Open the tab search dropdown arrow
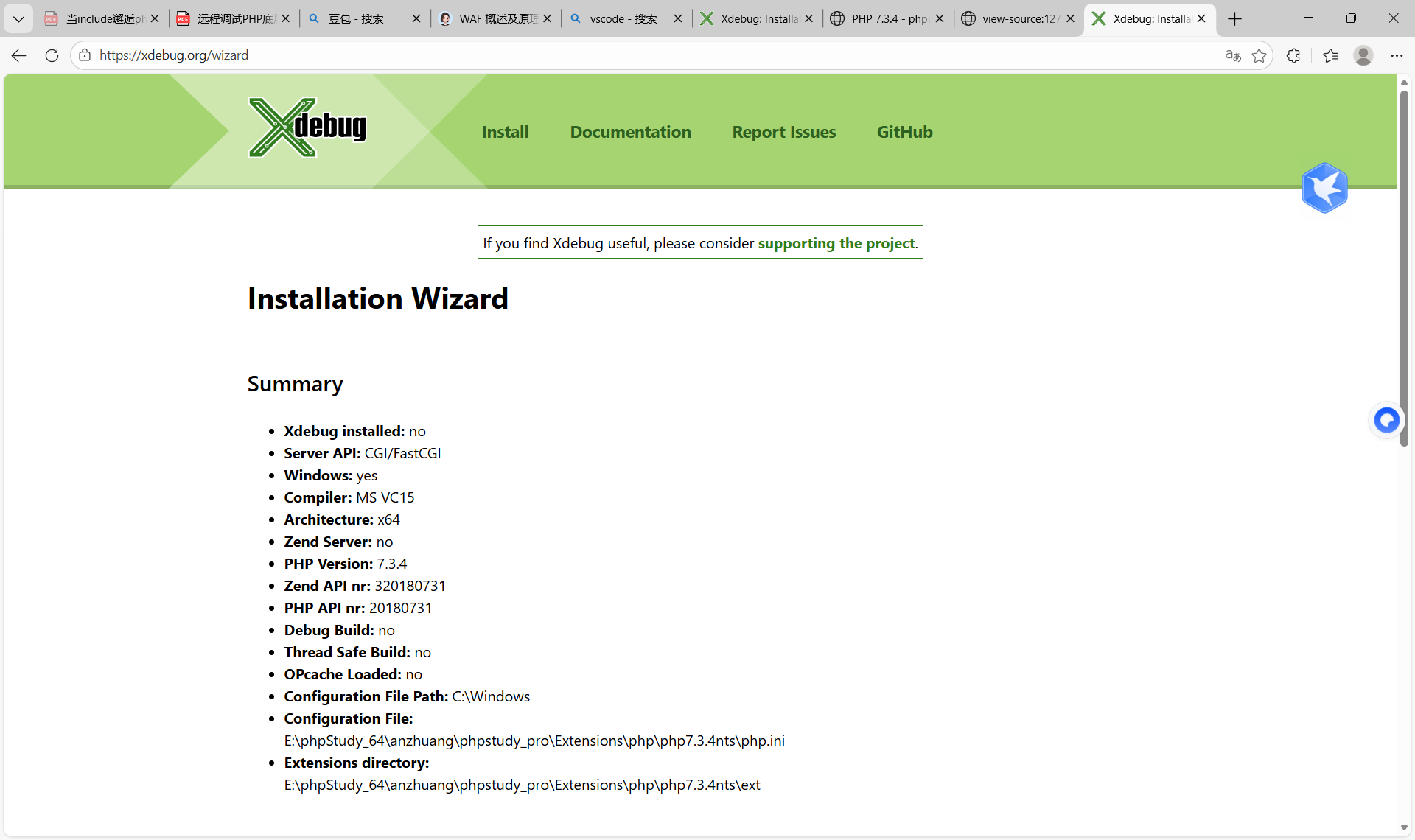Image resolution: width=1415 pixels, height=840 pixels. point(18,18)
